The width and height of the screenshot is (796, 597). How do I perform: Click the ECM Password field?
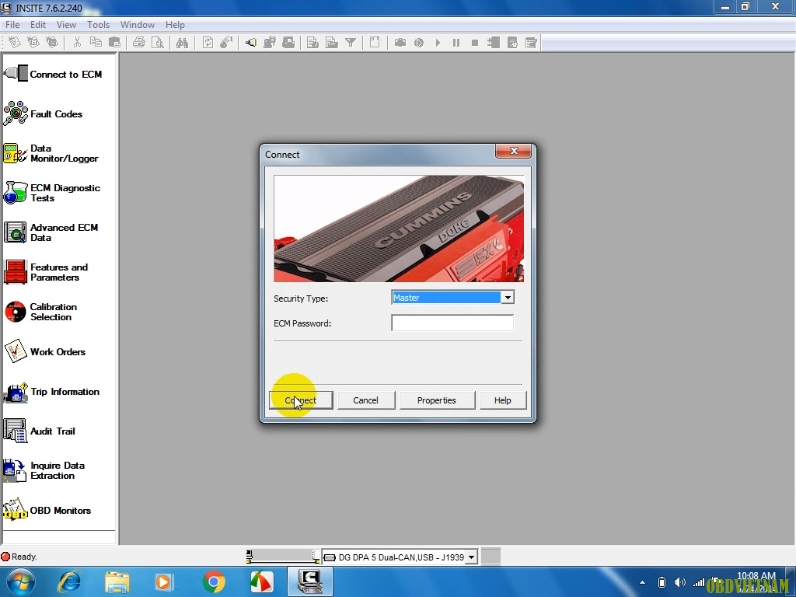(452, 322)
